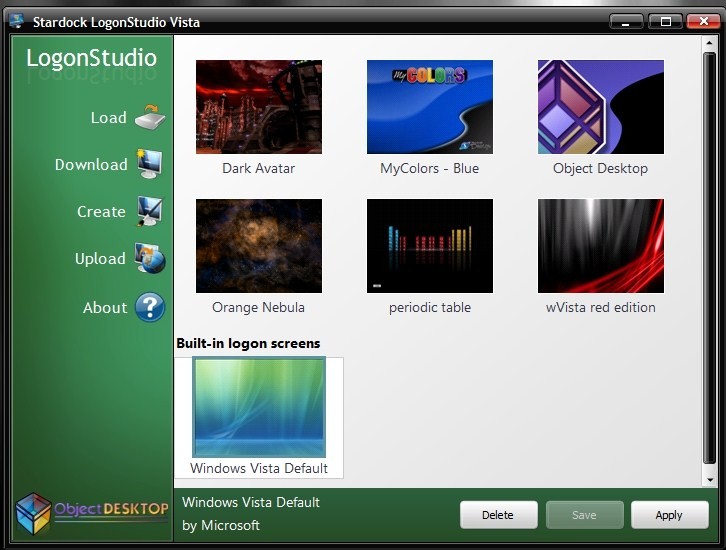
Task: Select the Download menu label
Action: tap(91, 164)
